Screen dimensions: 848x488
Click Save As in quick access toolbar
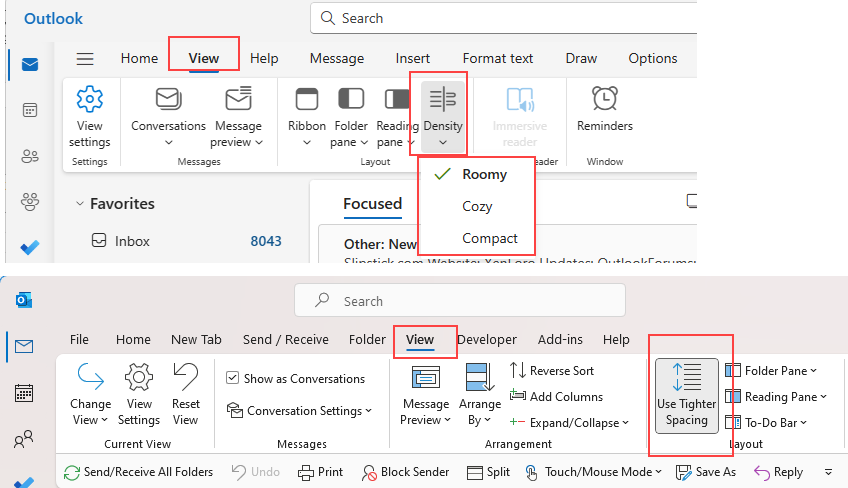point(706,472)
